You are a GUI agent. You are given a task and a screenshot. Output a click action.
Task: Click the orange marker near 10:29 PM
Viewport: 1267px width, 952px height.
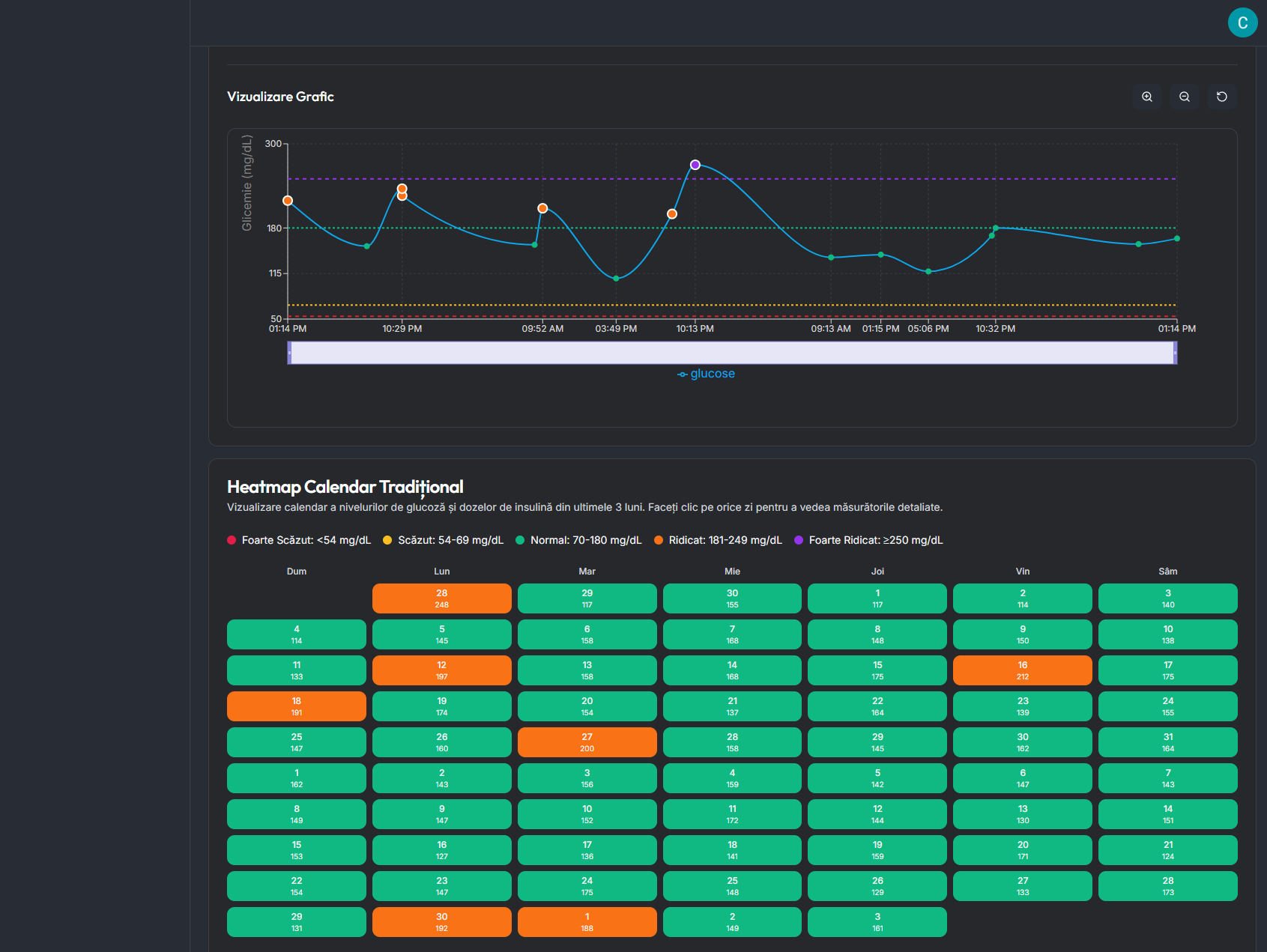[x=402, y=190]
